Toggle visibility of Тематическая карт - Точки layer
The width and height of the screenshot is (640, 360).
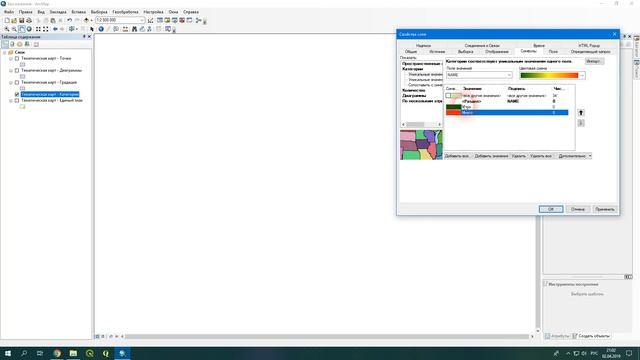(17, 58)
